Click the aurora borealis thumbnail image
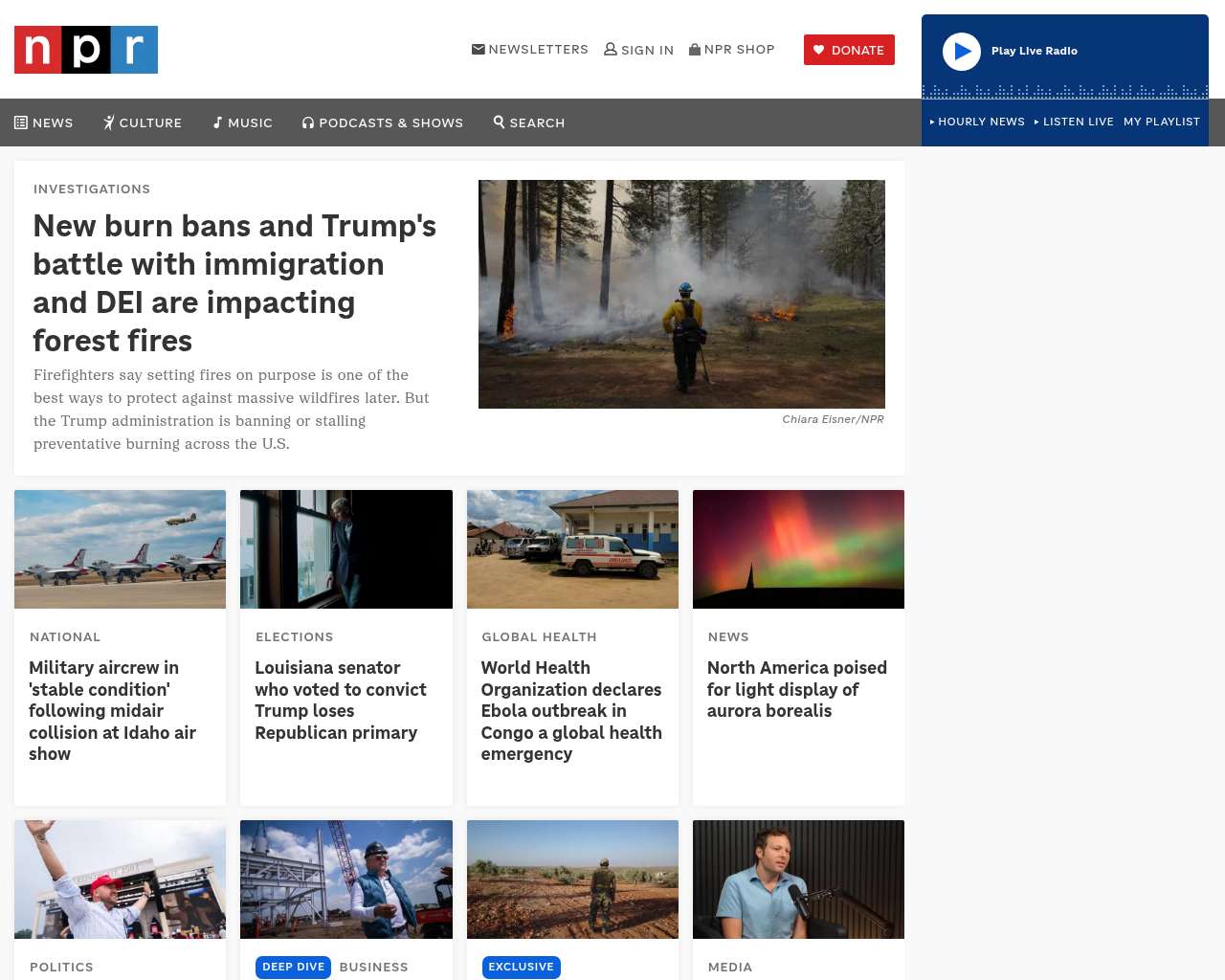This screenshot has height=980, width=1225. 798,549
